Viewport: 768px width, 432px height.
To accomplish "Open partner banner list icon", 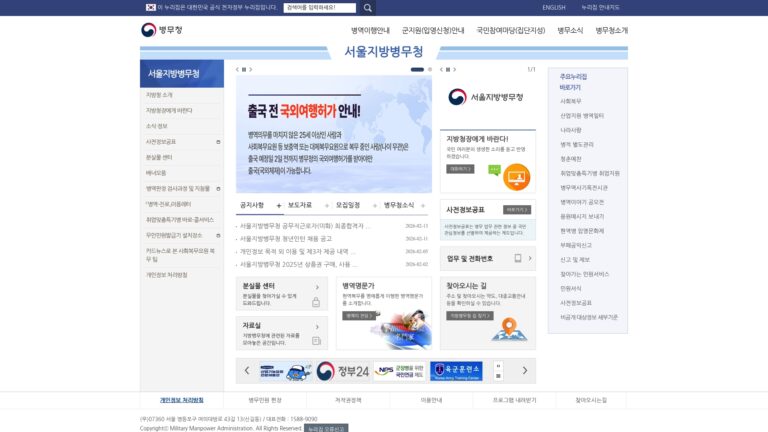I will pyautogui.click(x=499, y=376).
